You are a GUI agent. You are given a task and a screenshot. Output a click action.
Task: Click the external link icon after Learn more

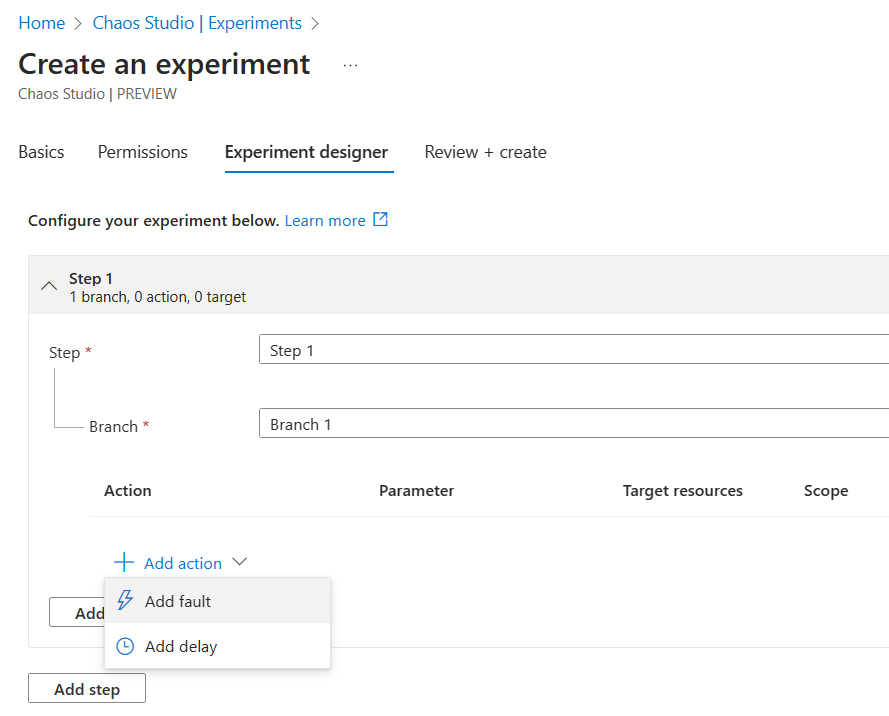point(380,220)
